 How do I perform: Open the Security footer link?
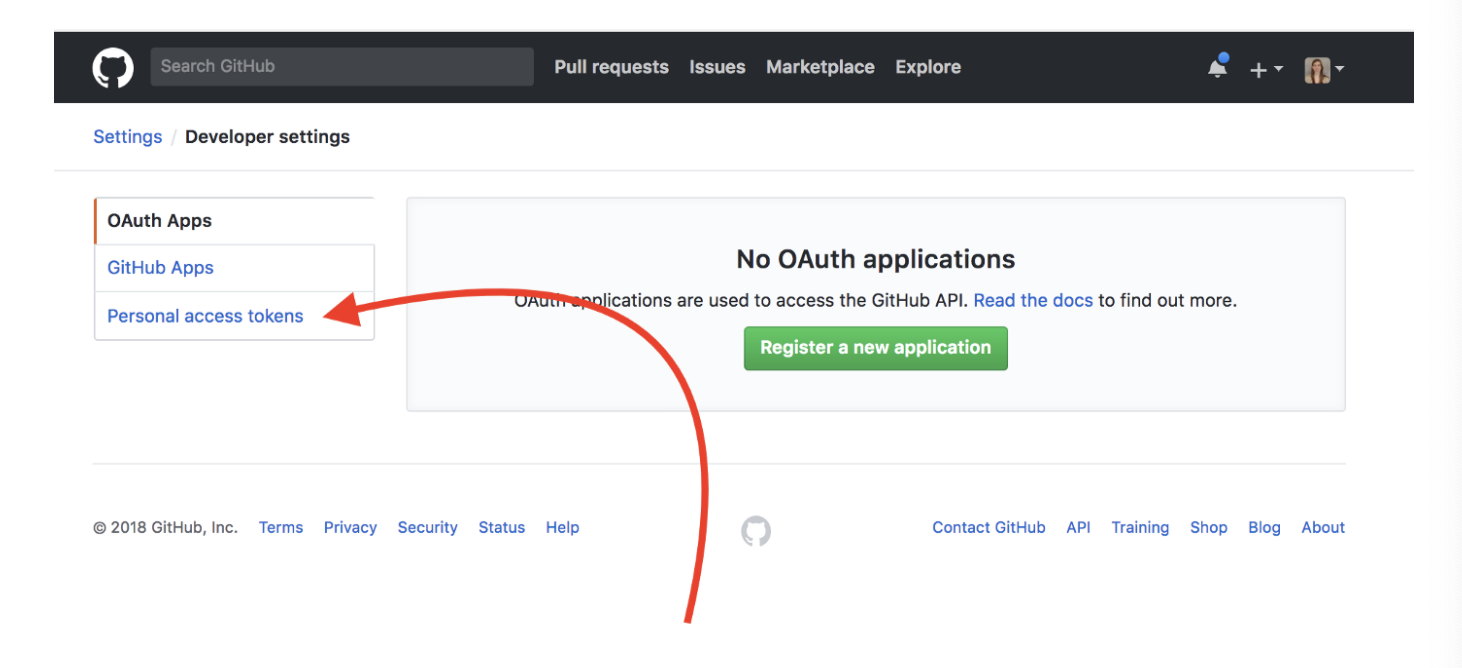(427, 528)
